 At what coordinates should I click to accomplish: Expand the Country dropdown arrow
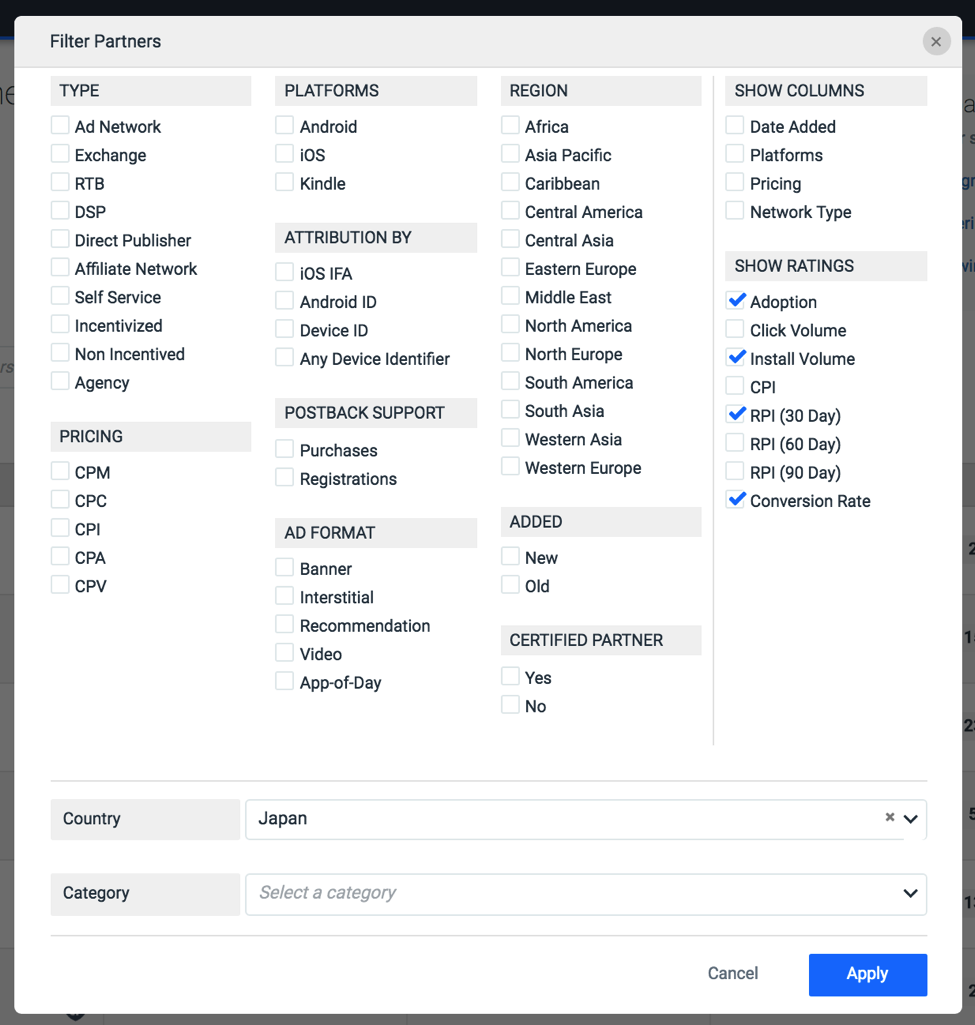click(911, 819)
